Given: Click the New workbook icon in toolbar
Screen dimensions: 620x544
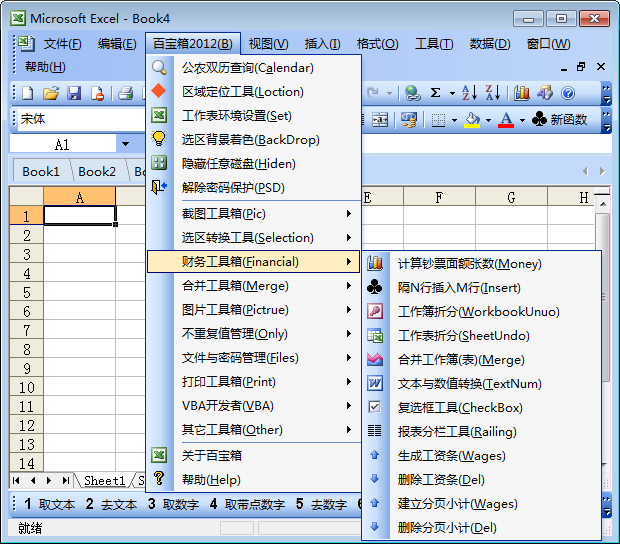Looking at the screenshot, I should [28, 93].
